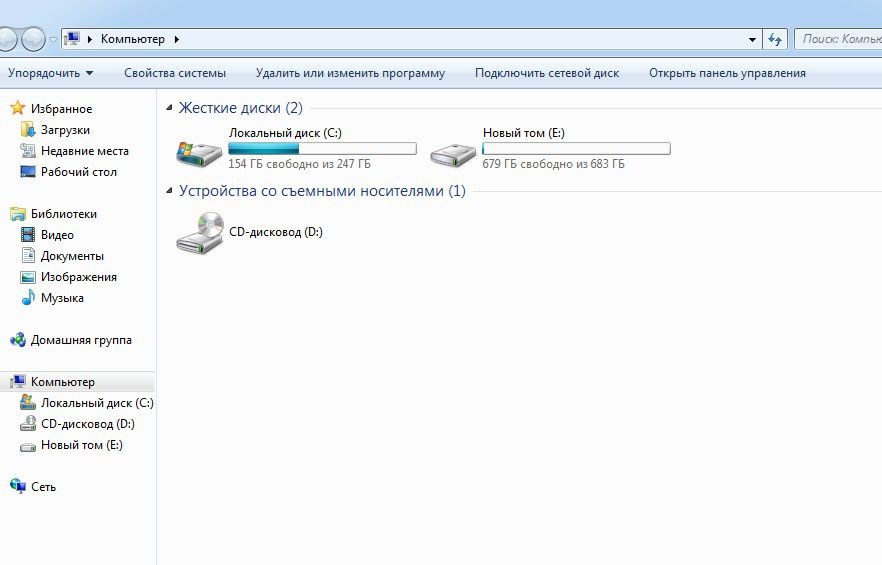This screenshot has height=565, width=882.
Task: Open the recent pages dropdown near nav buttons
Action: tap(53, 39)
